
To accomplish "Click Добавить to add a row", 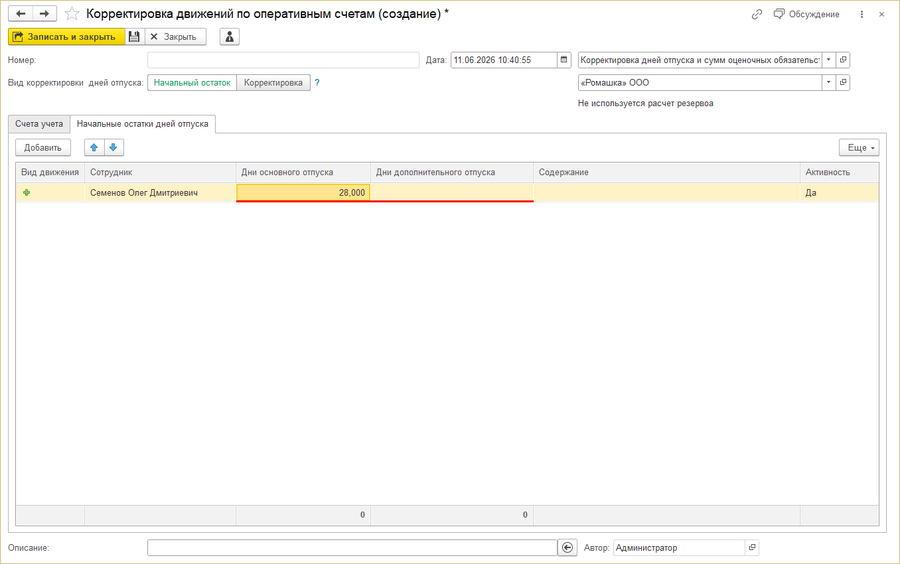I will point(43,147).
